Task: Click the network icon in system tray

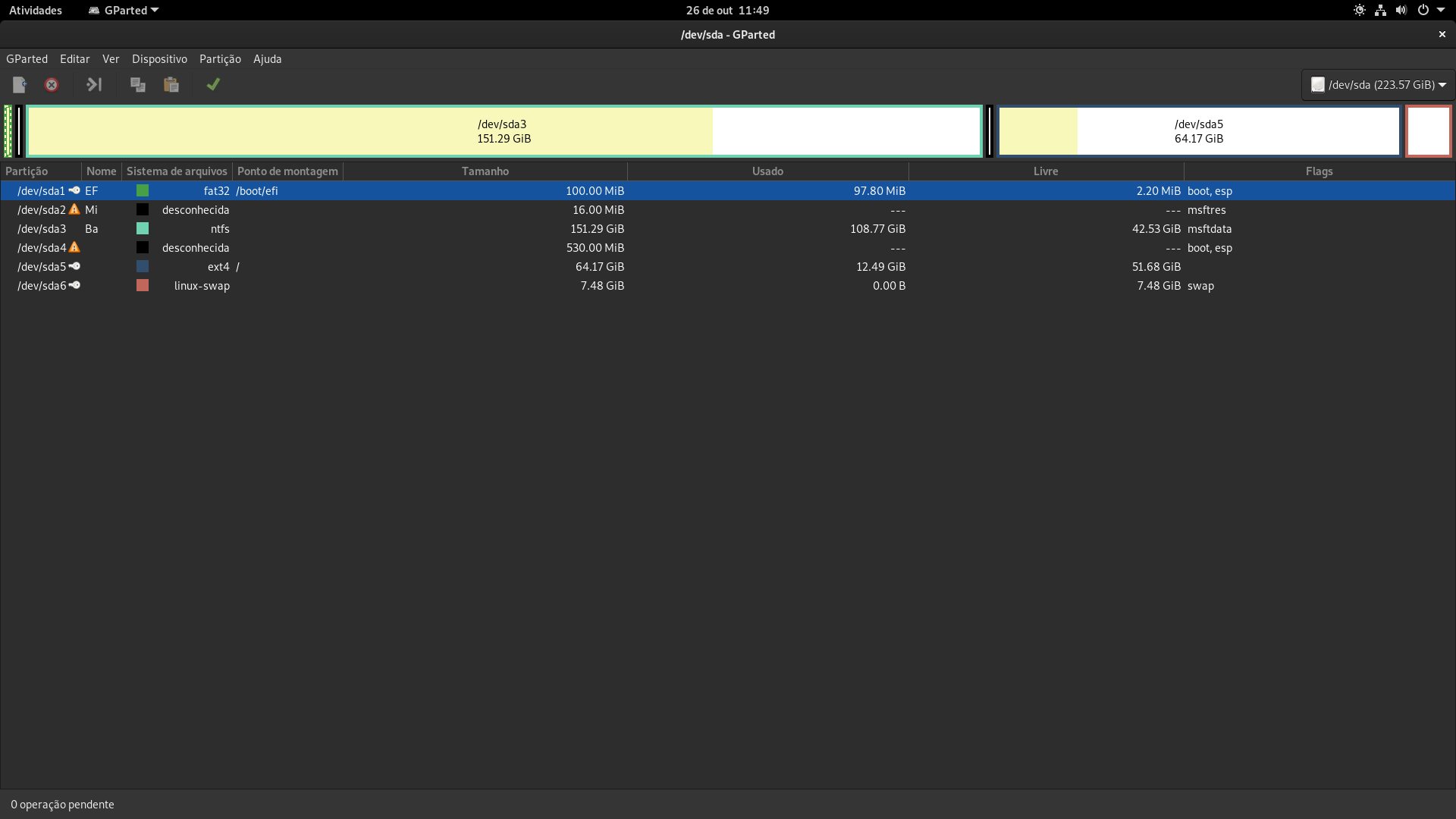Action: click(x=1380, y=11)
